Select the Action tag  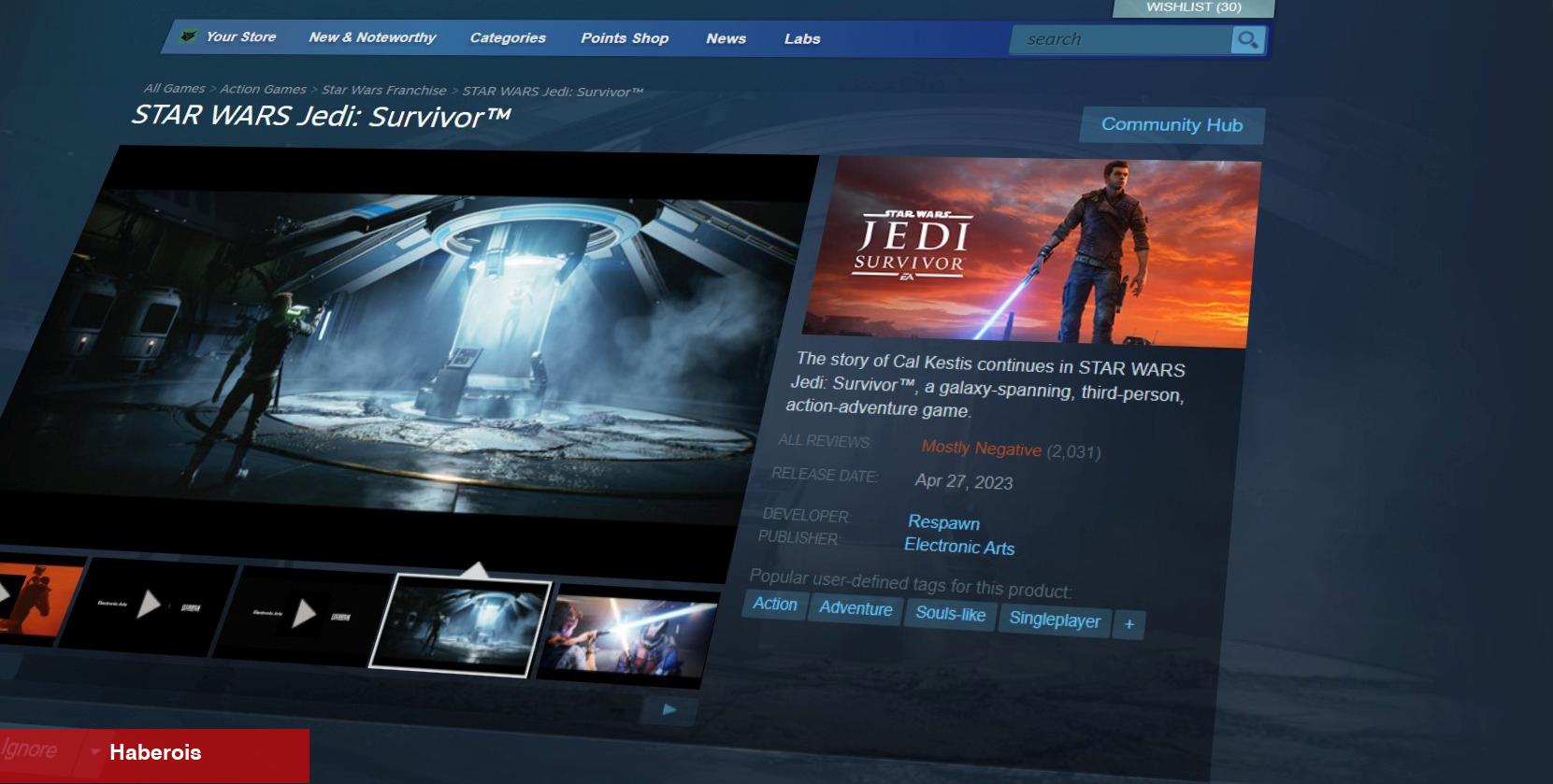(x=775, y=605)
